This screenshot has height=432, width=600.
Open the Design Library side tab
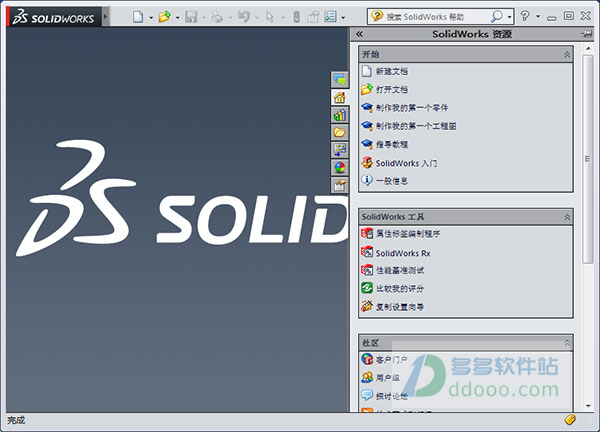point(339,115)
